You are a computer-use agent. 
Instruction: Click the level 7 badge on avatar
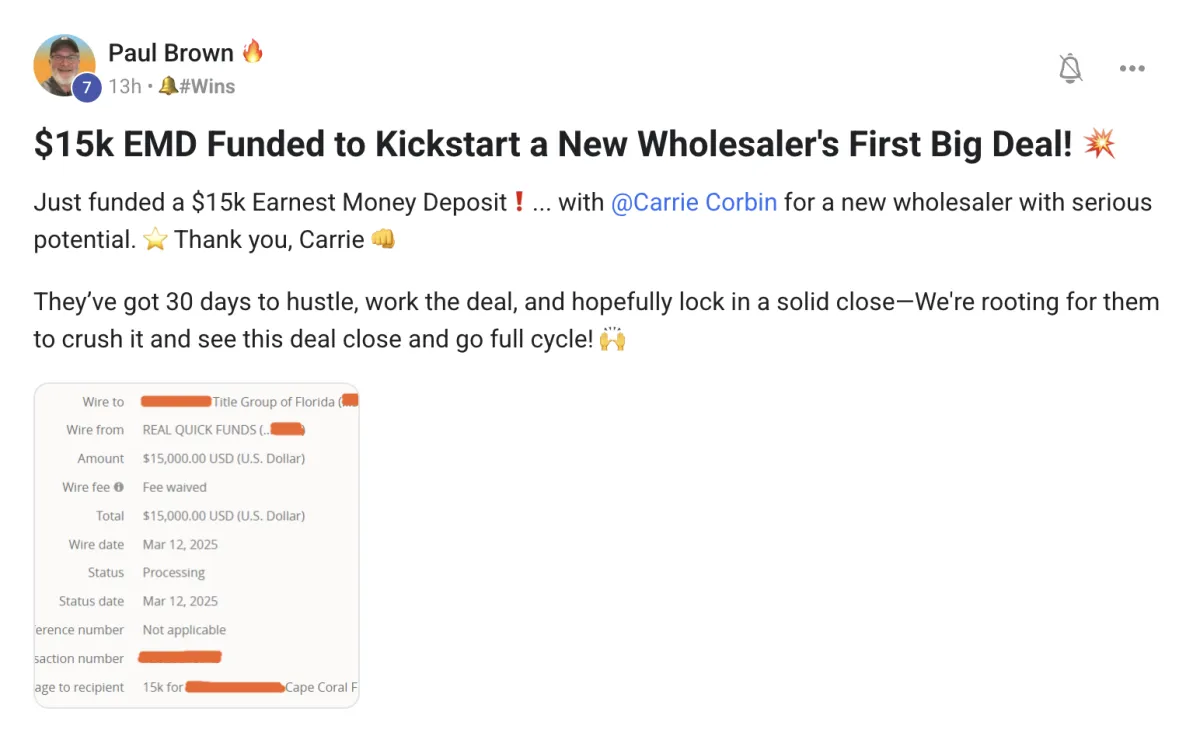coord(86,87)
